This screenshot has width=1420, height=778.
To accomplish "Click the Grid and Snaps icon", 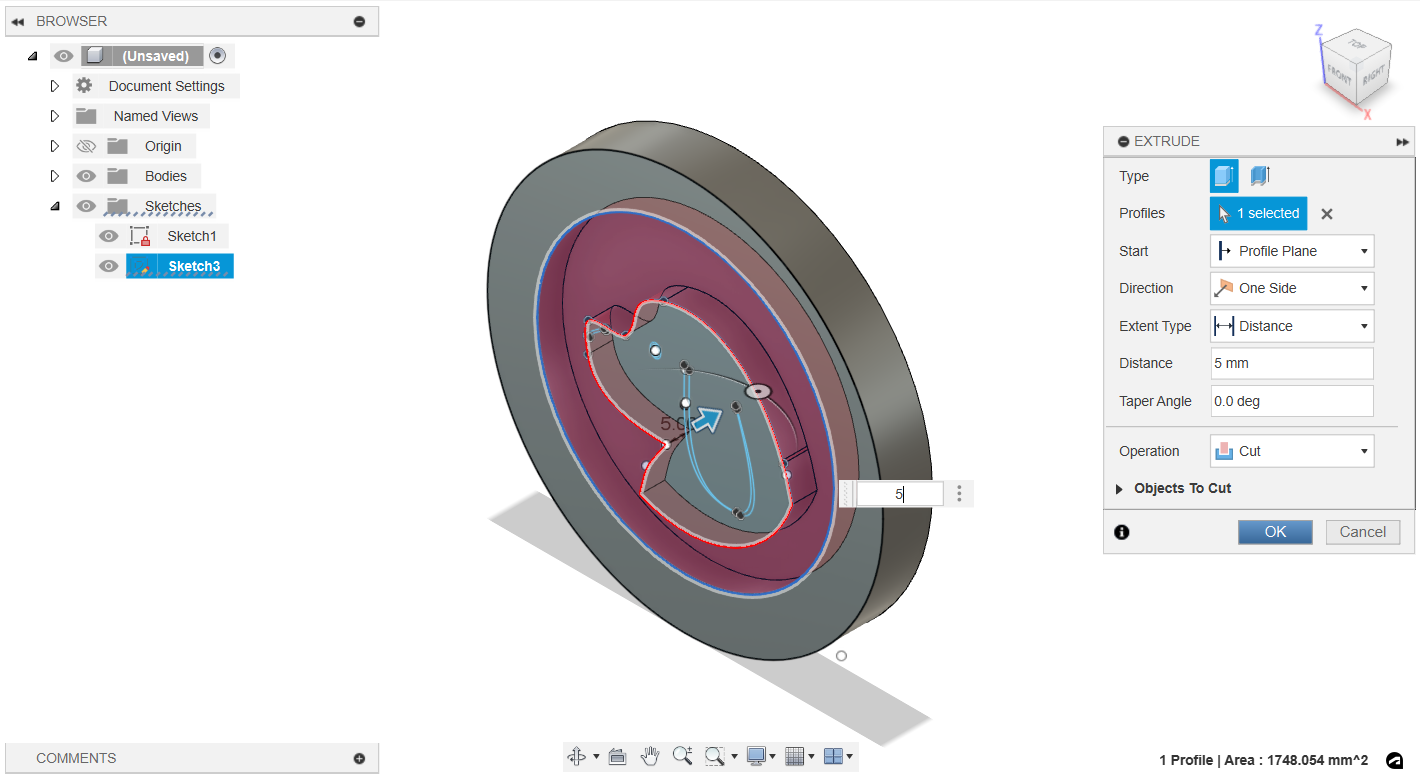I will 795,756.
